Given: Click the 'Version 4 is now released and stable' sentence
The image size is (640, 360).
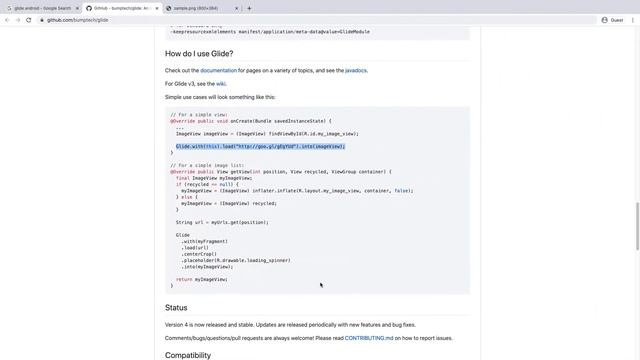Looking at the screenshot, I should tap(290, 325).
